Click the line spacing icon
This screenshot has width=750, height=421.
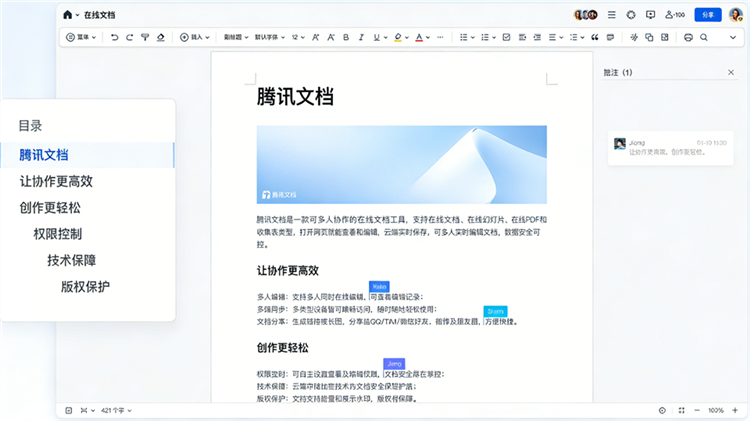[x=574, y=37]
